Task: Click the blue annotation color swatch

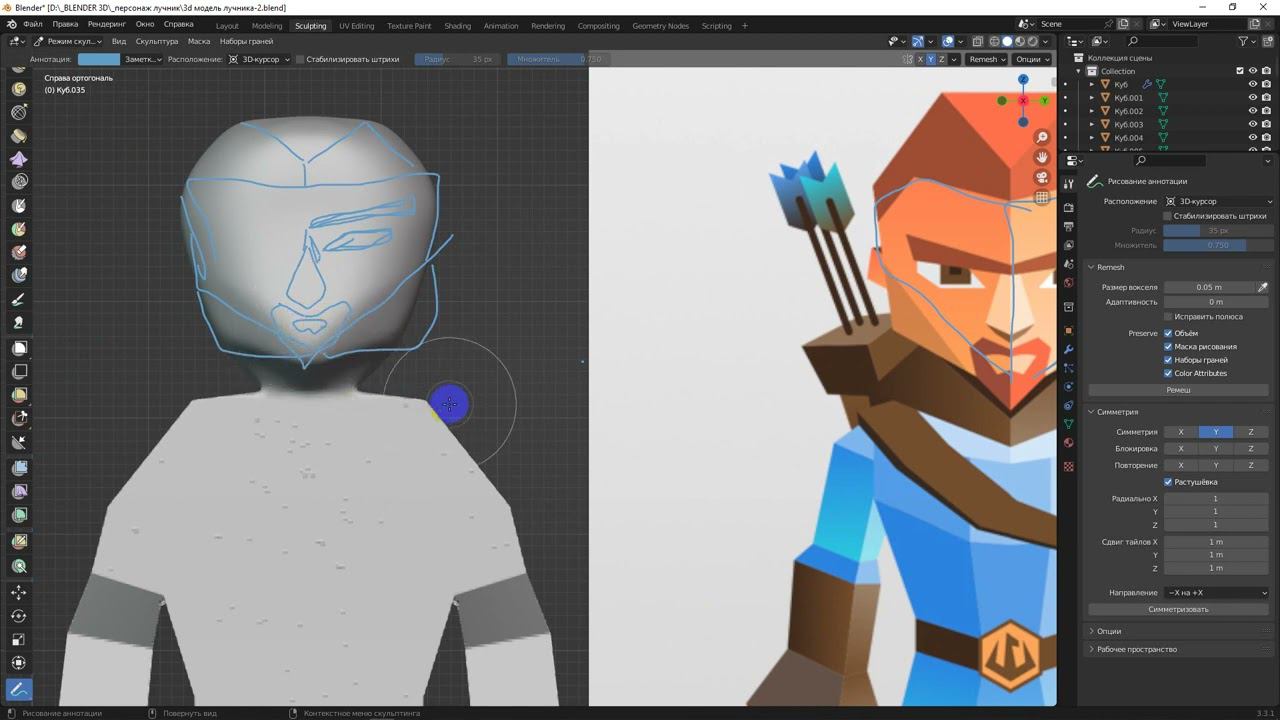Action: [x=99, y=59]
